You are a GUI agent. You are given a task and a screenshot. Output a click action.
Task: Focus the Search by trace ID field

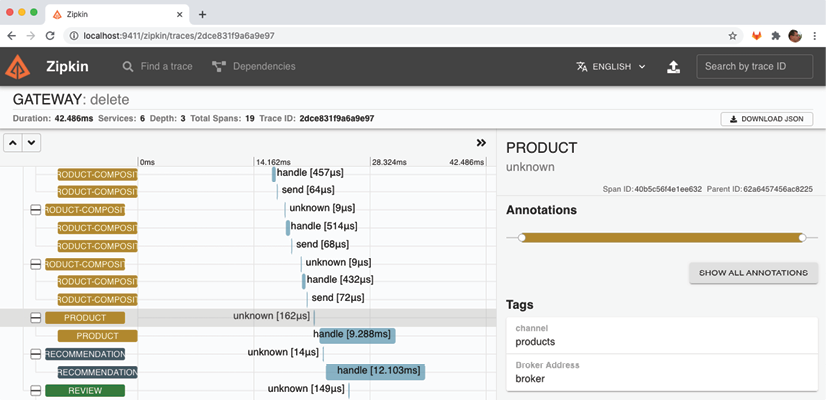755,66
